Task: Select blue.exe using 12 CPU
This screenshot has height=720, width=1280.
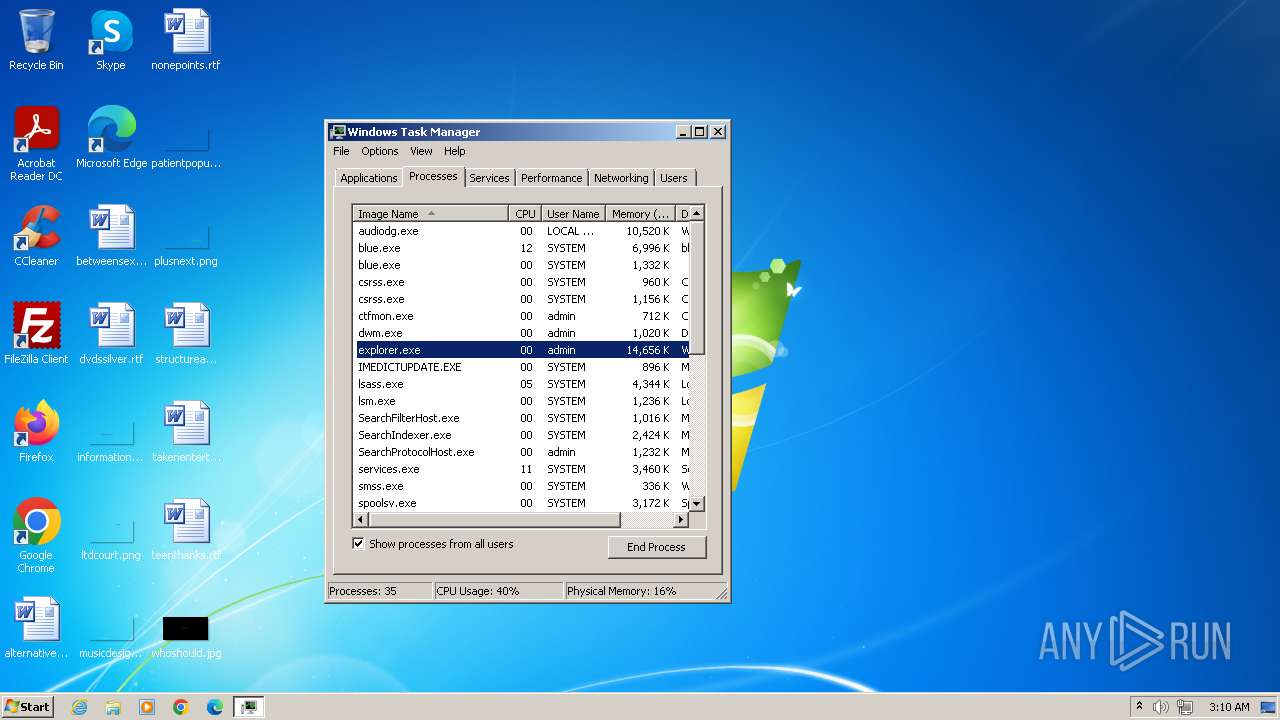Action: point(523,248)
